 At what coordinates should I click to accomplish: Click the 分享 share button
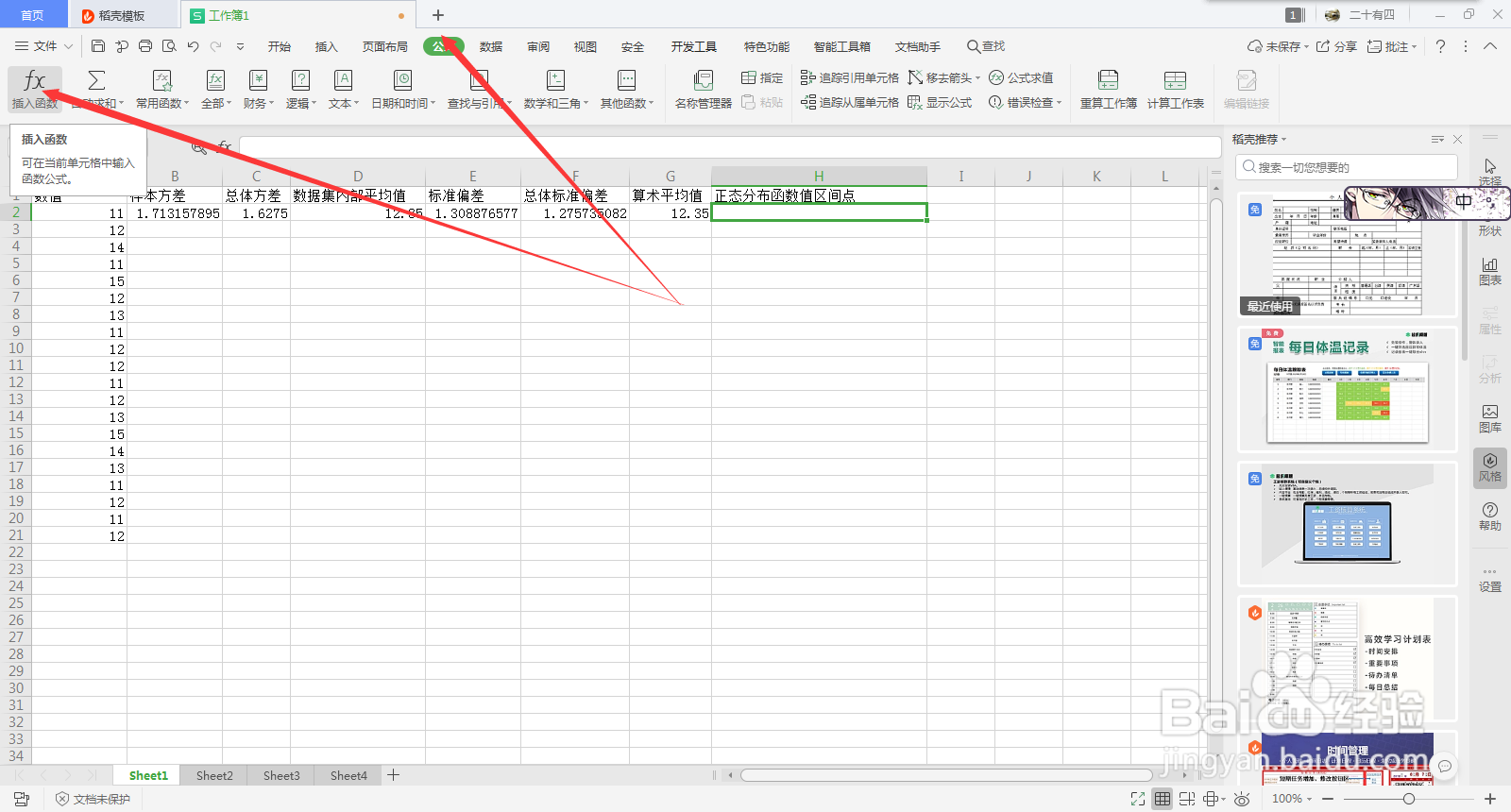pos(1336,46)
